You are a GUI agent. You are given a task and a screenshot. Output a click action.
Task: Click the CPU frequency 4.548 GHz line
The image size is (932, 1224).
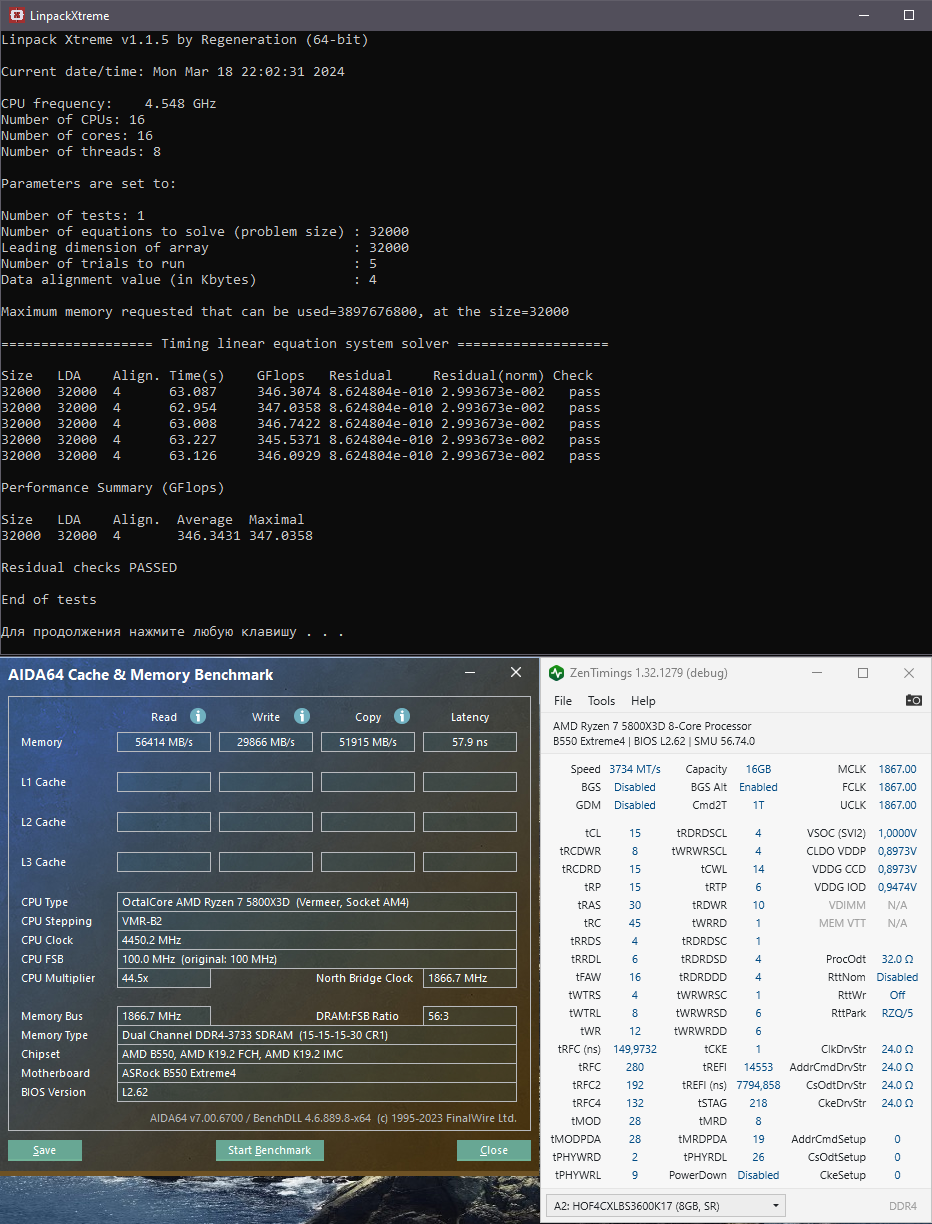109,104
